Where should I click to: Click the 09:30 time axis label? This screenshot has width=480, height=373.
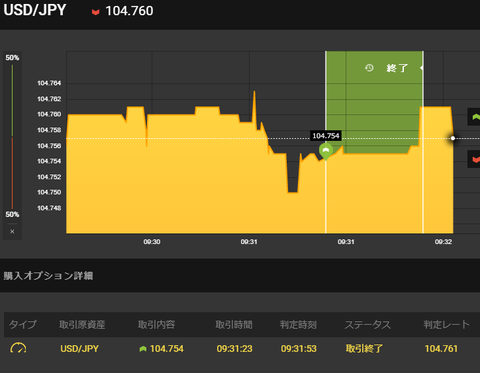(x=152, y=242)
